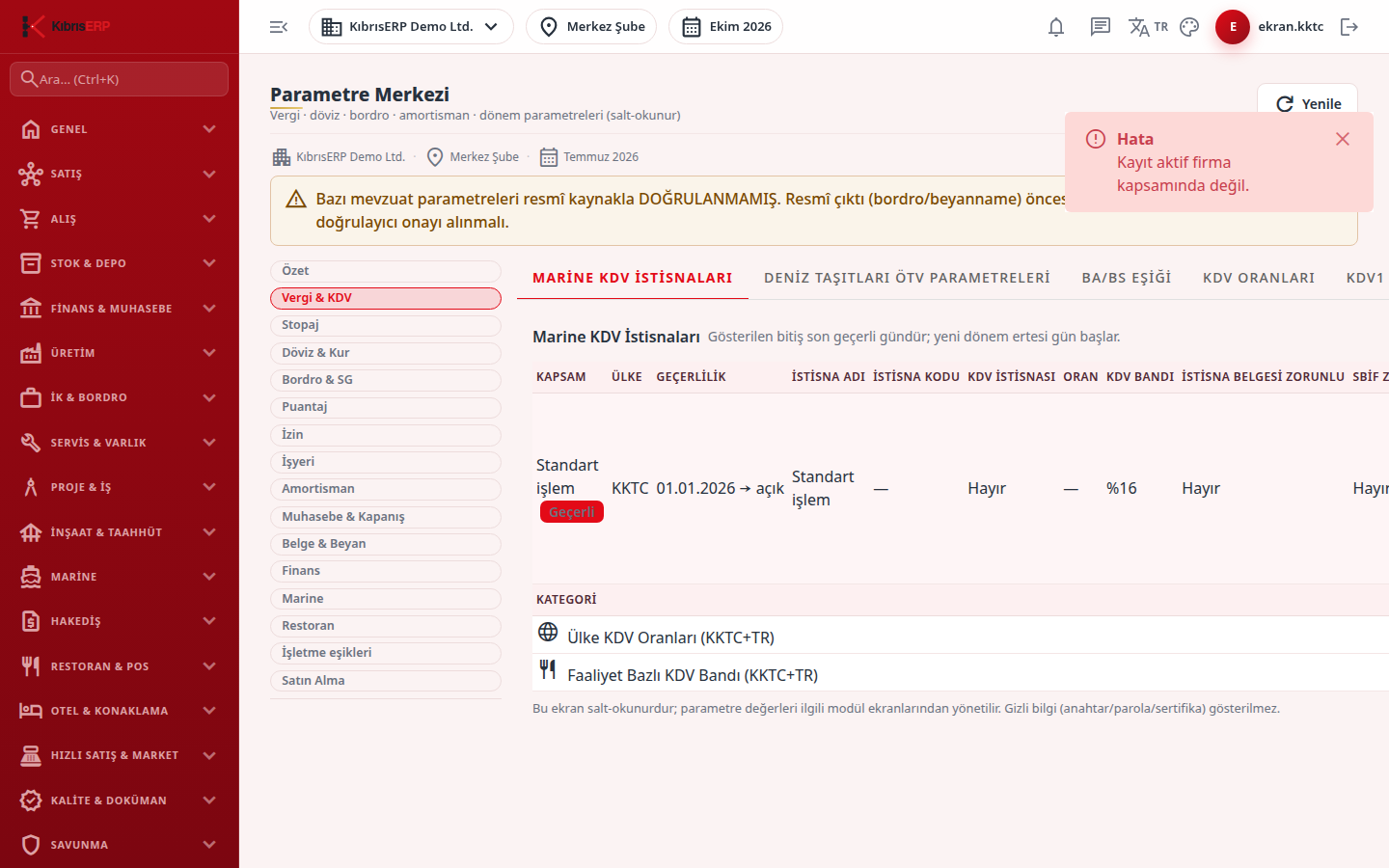The height and width of the screenshot is (868, 1389).
Task: Expand the İK & Bordro section chevron
Action: point(209,397)
